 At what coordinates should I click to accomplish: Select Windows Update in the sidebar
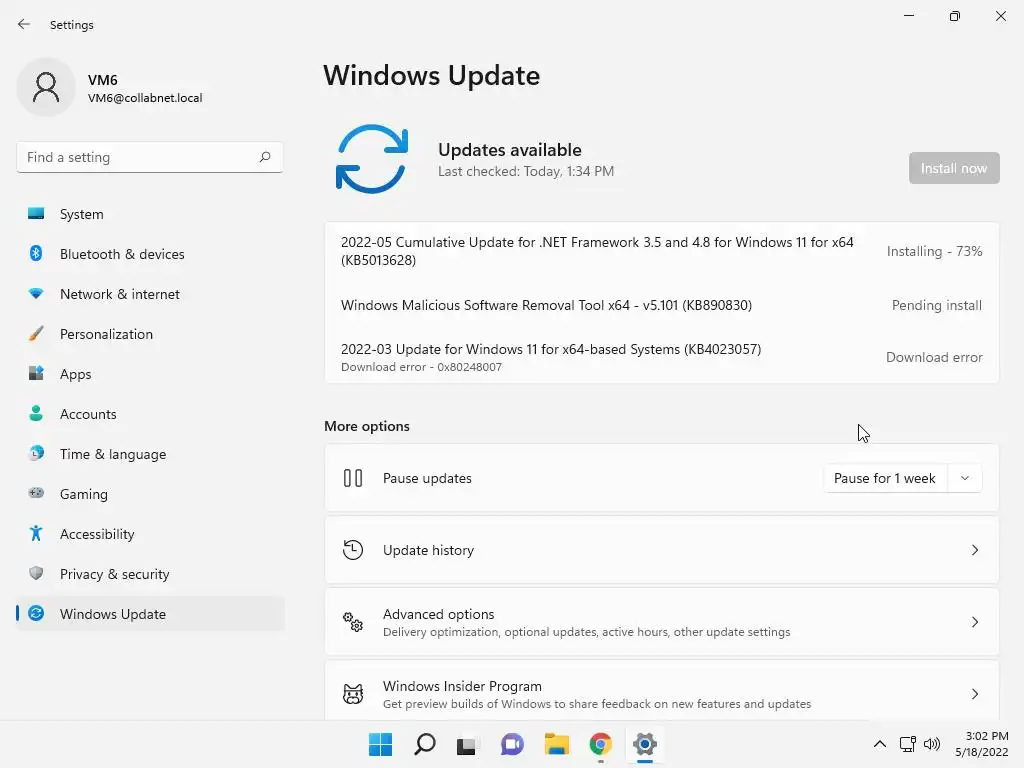click(x=150, y=614)
